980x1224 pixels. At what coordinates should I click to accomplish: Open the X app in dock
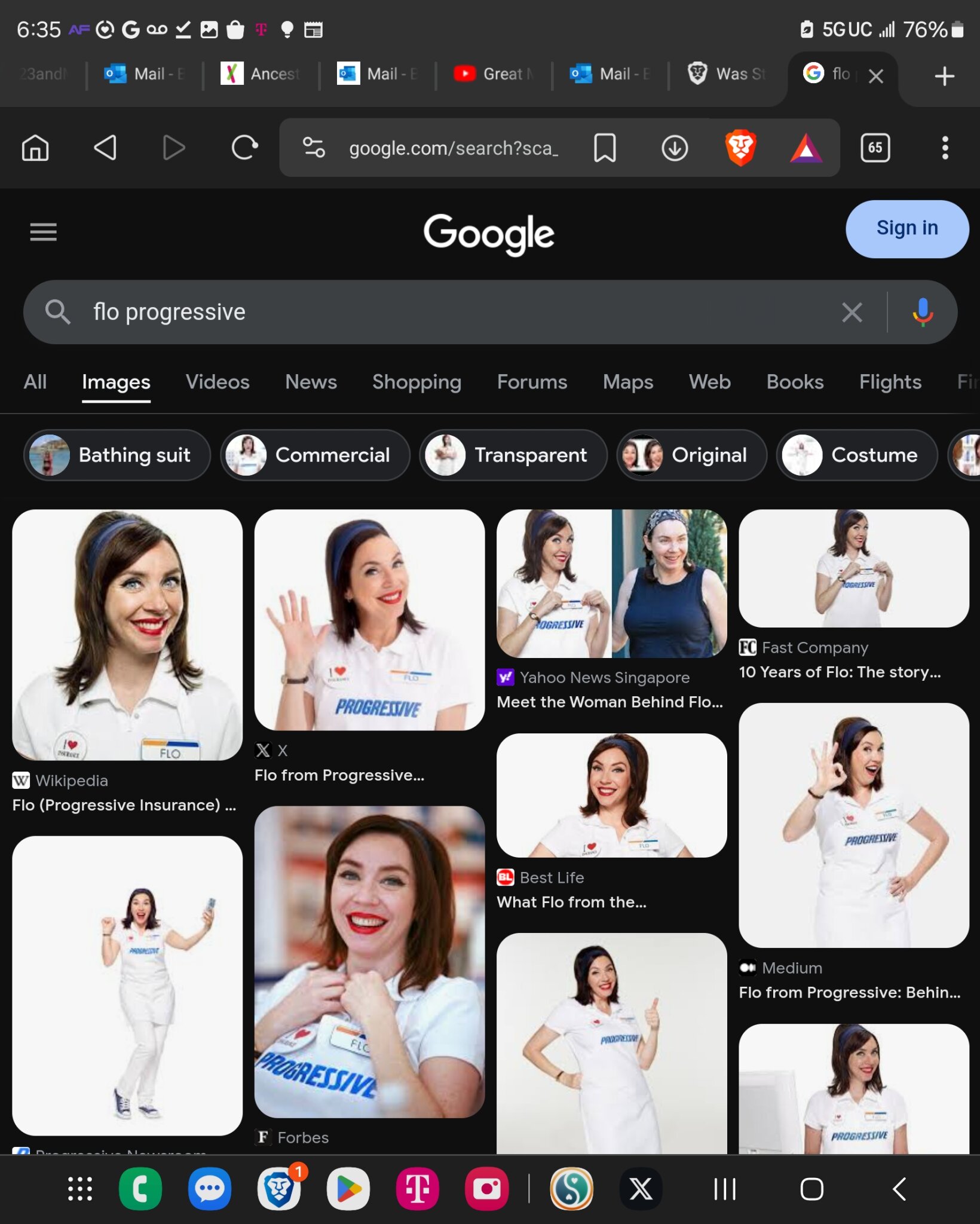(x=641, y=1189)
